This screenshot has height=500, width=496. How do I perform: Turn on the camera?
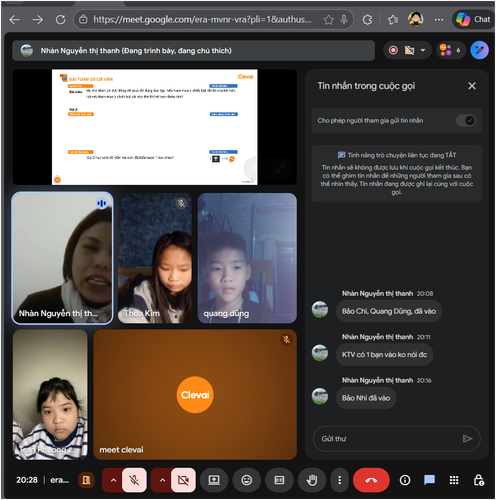pos(183,480)
